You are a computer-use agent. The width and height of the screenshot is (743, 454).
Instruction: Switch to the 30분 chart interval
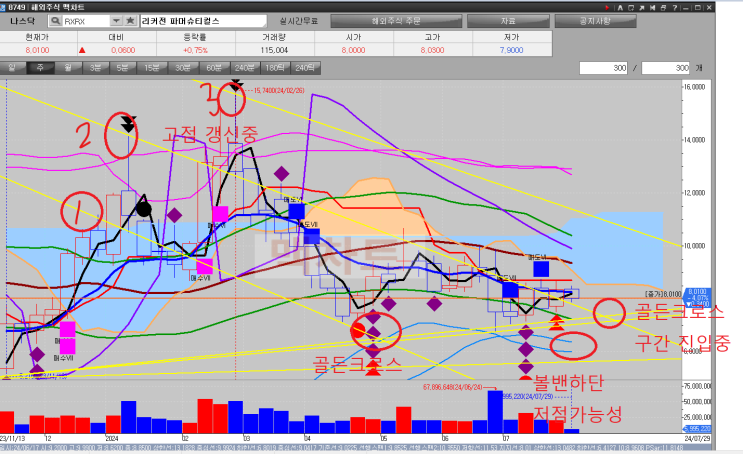click(x=183, y=68)
